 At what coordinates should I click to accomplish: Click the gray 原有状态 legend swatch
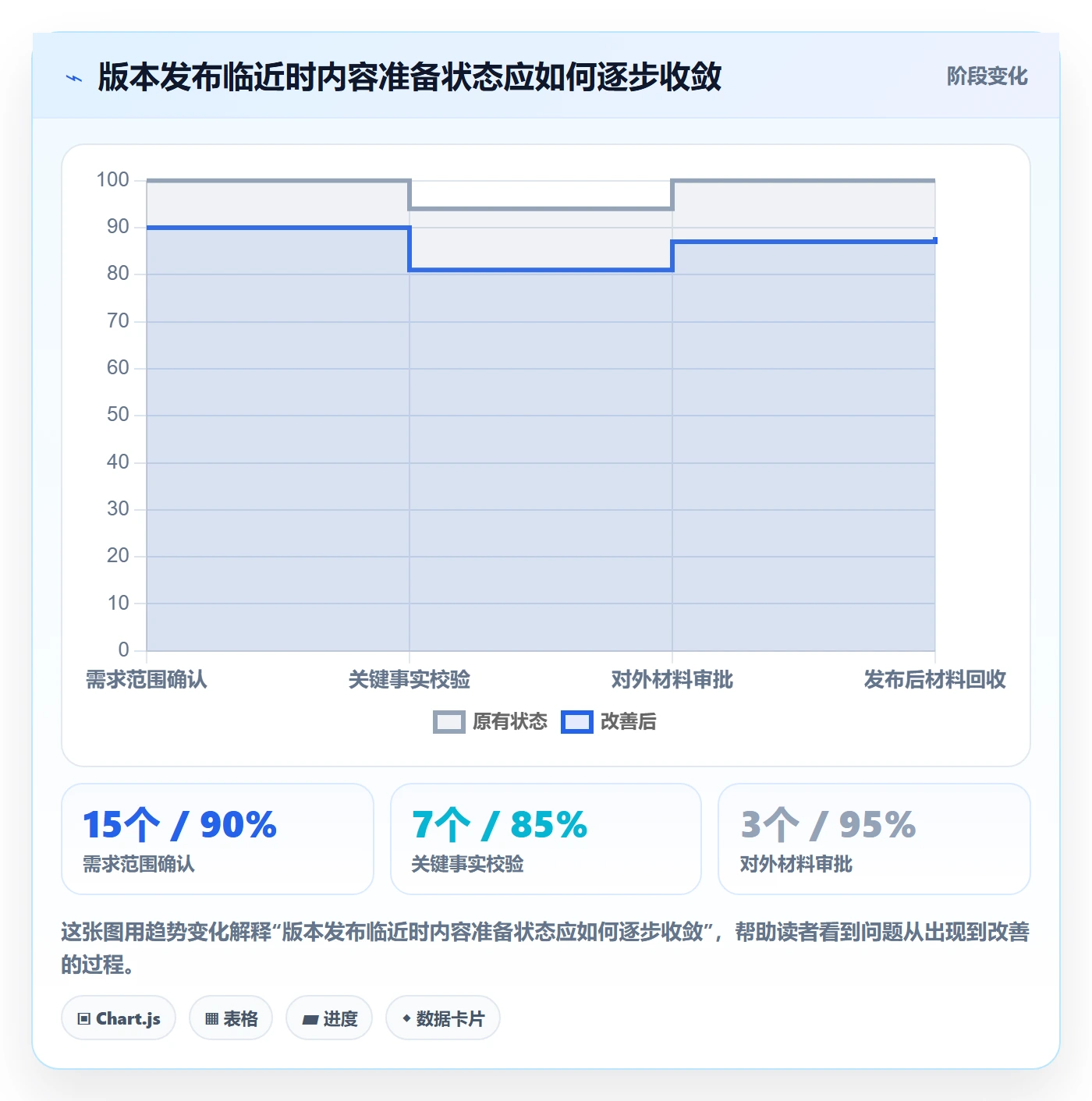tap(449, 722)
